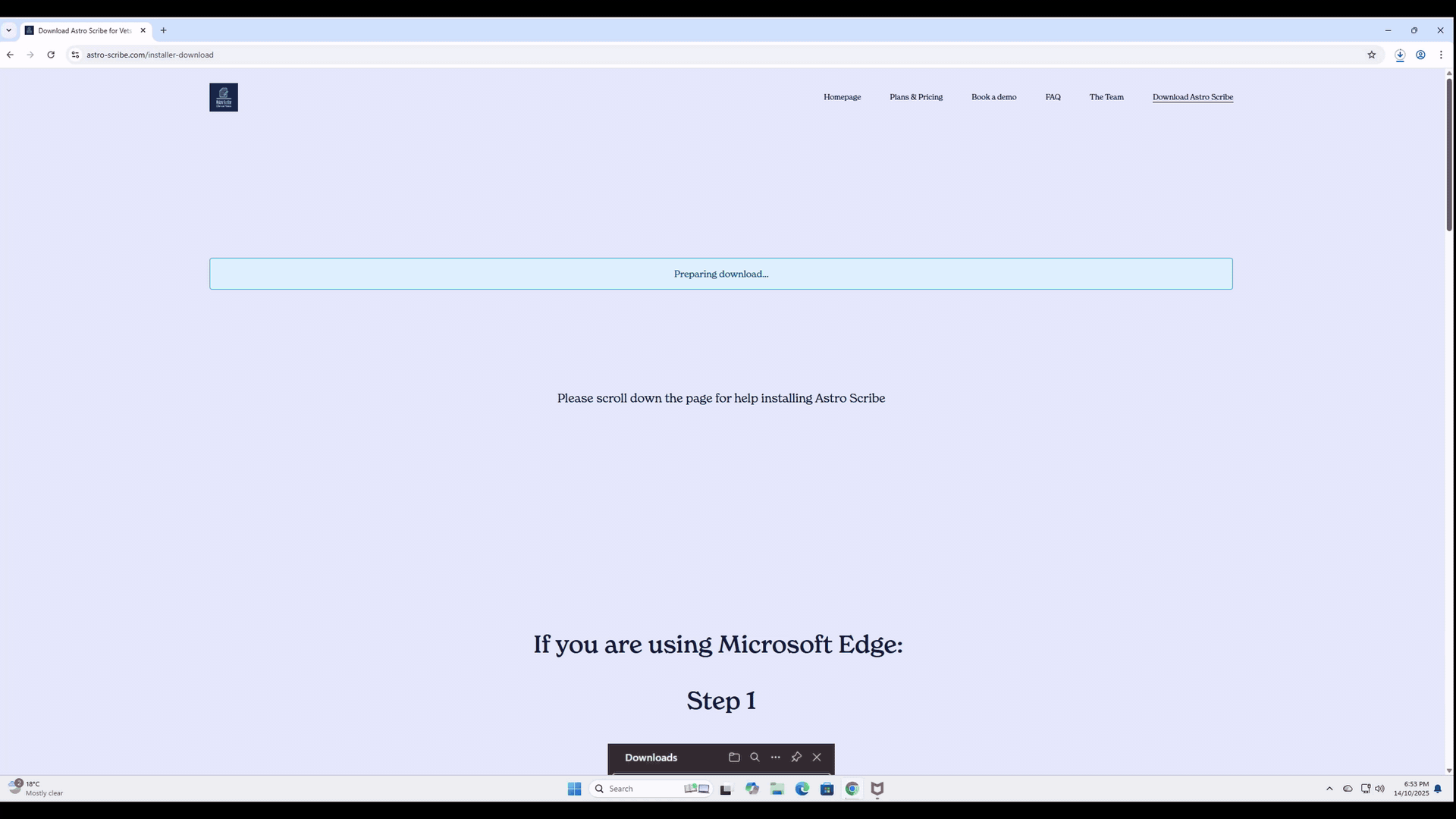Open McAfee from the taskbar
The width and height of the screenshot is (1456, 819).
[x=877, y=789]
